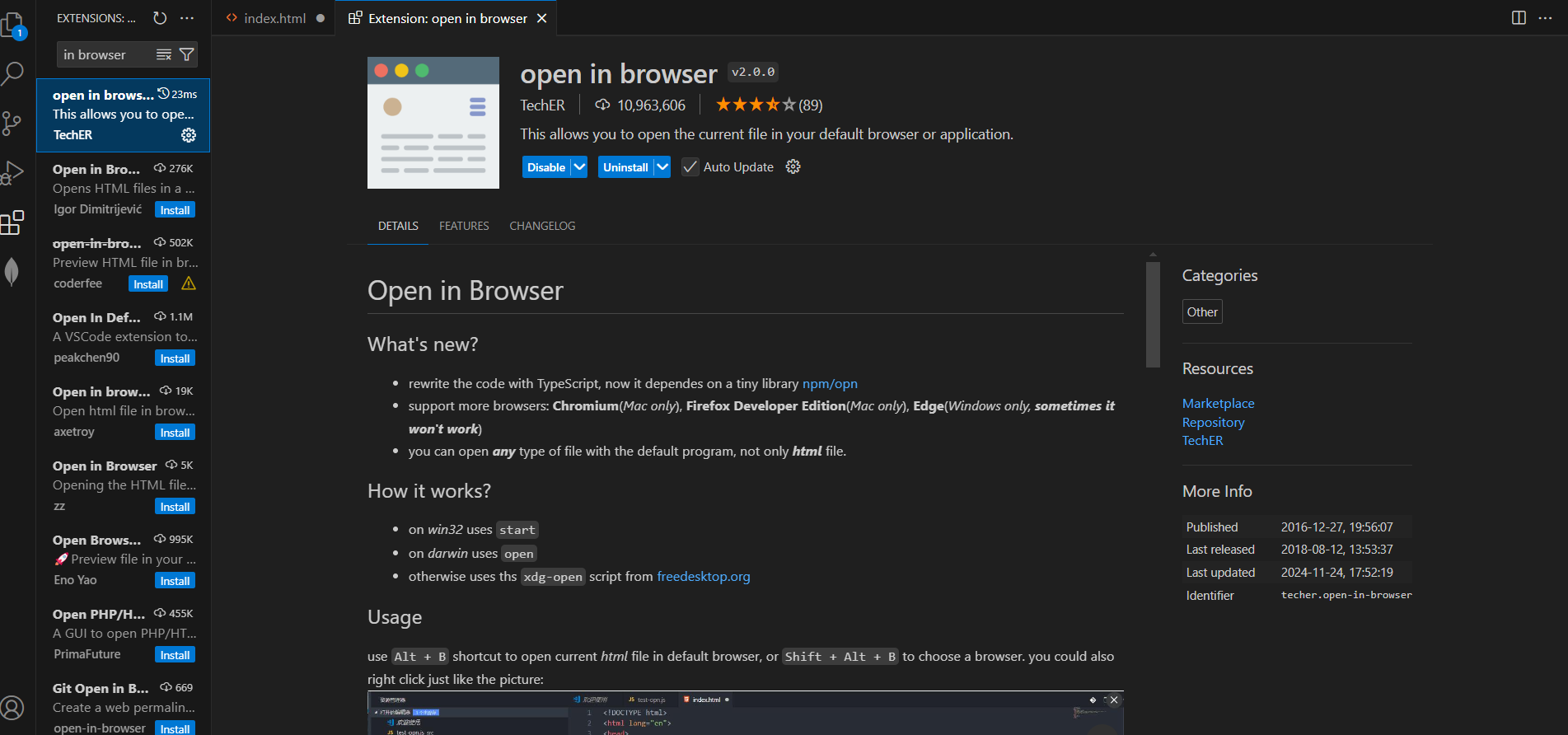Switch to the index.html tab
Image resolution: width=1568 pixels, height=735 pixels.
coord(274,18)
